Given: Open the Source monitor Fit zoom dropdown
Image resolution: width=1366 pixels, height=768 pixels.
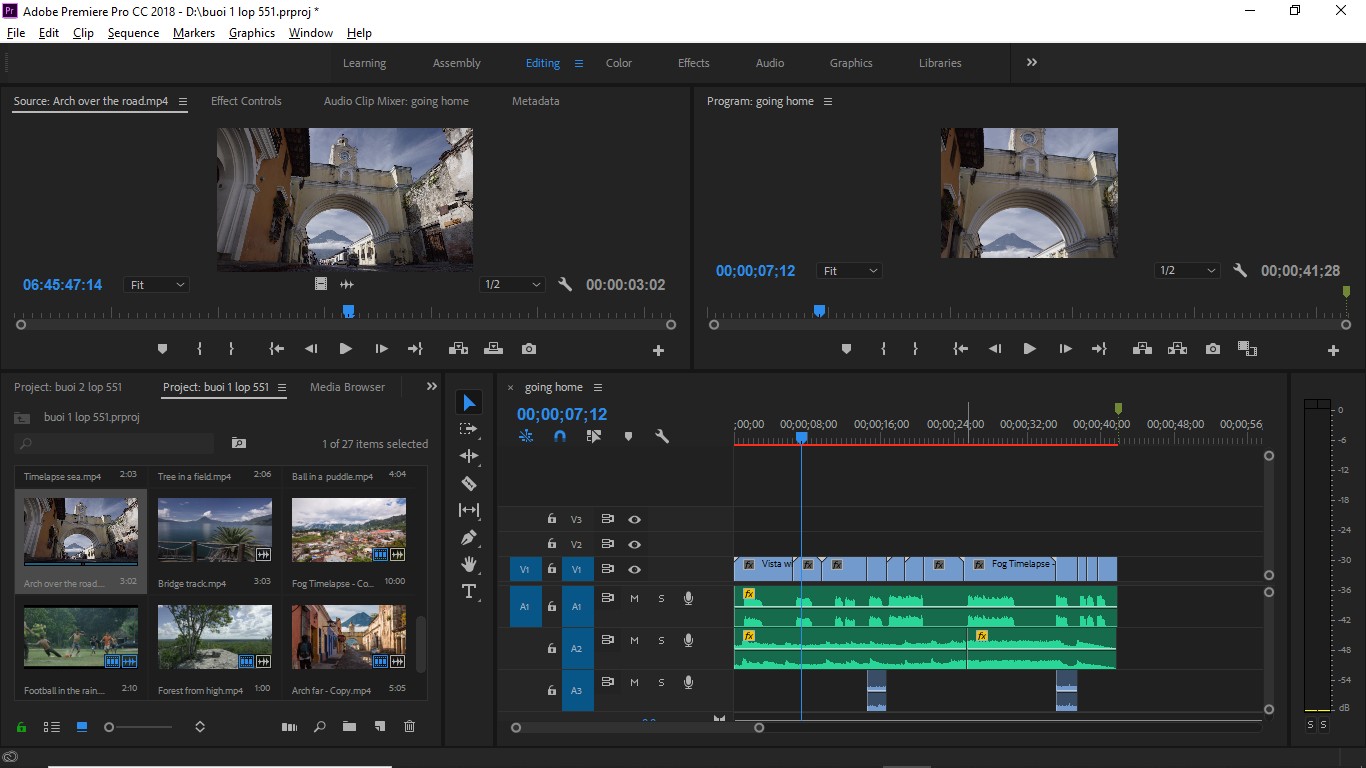Looking at the screenshot, I should [156, 285].
